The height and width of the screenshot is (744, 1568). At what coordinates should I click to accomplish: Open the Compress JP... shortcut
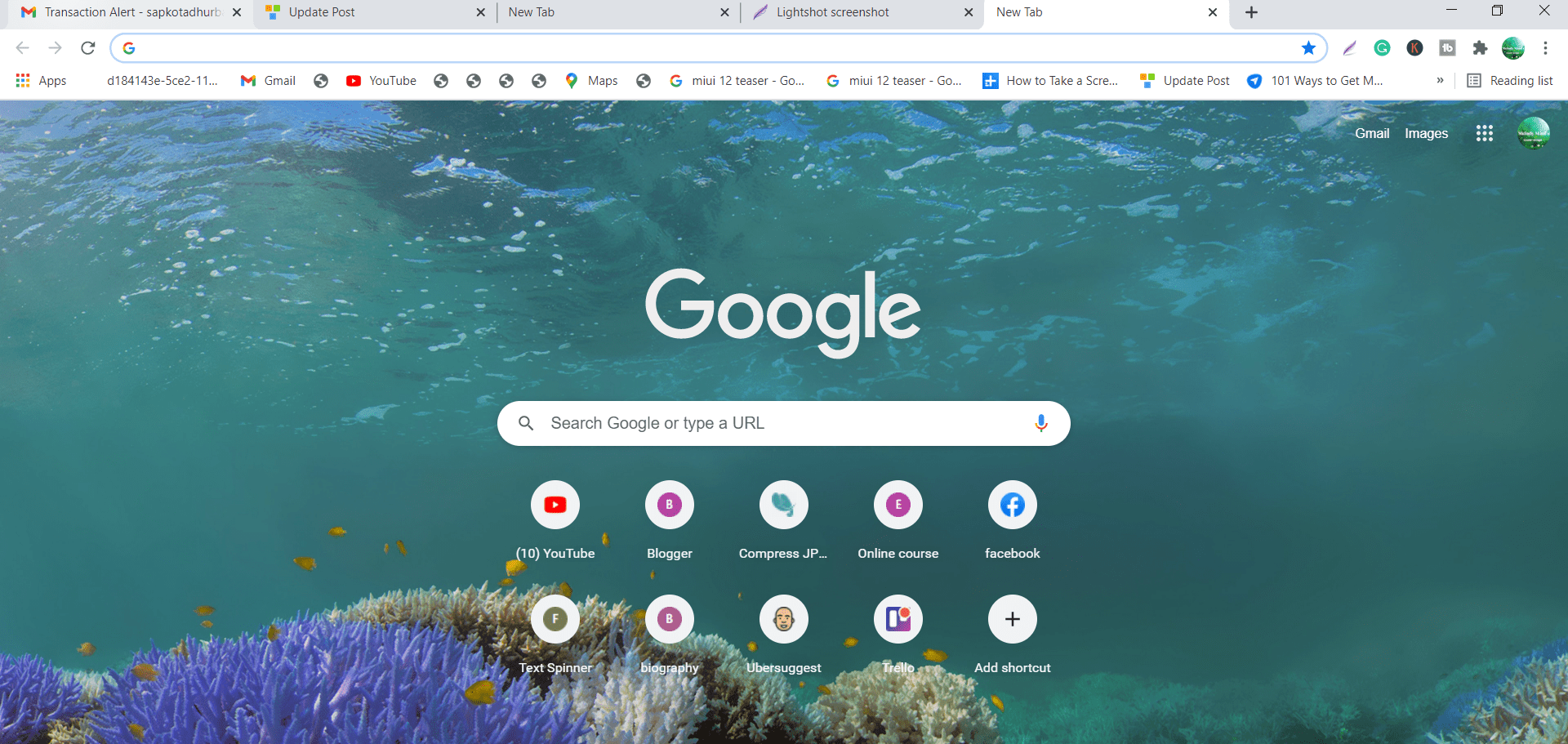point(784,520)
